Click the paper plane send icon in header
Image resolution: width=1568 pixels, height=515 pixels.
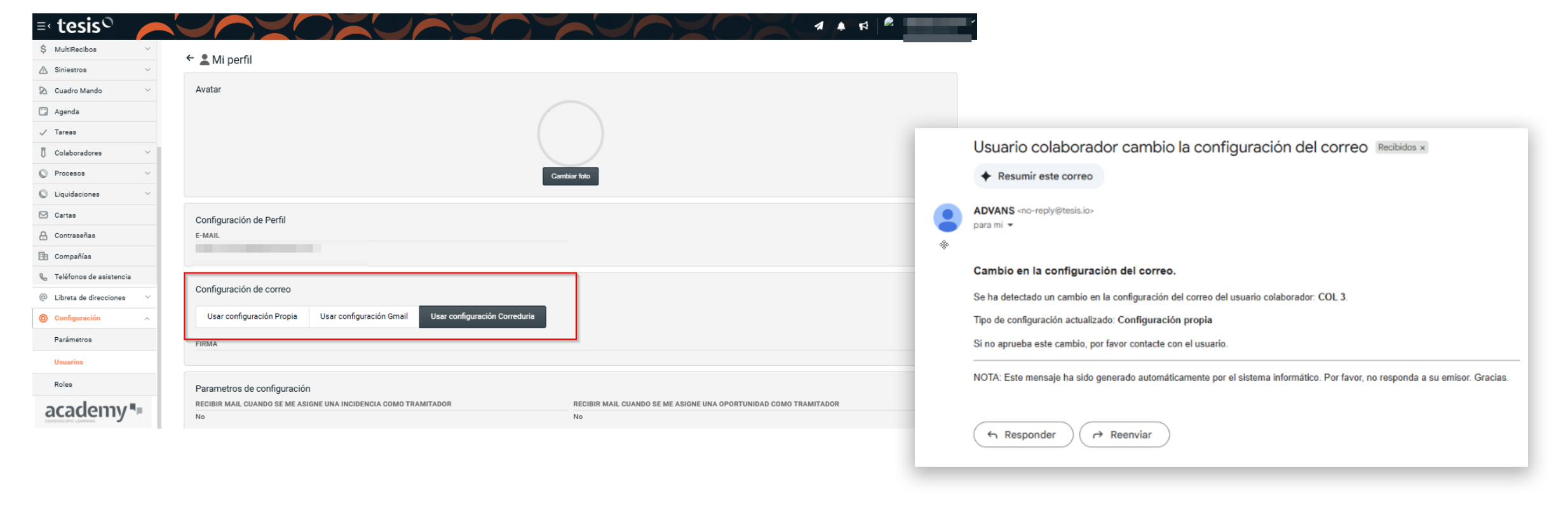[x=819, y=26]
